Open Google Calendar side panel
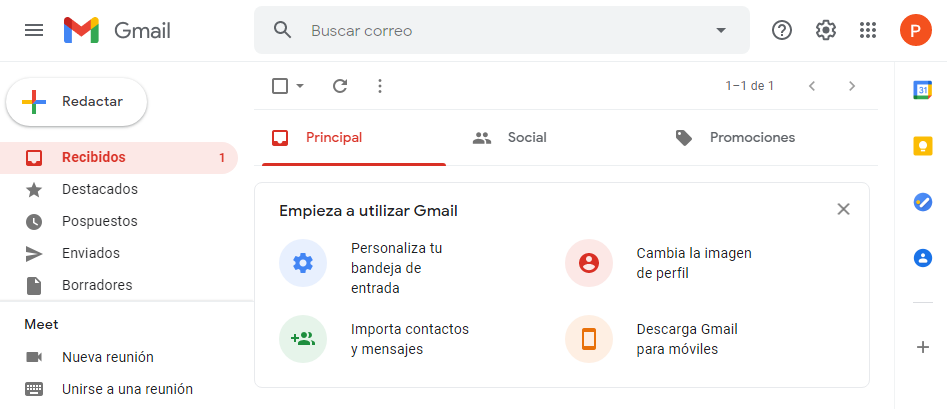Viewport: 947px width, 409px height. point(922,90)
